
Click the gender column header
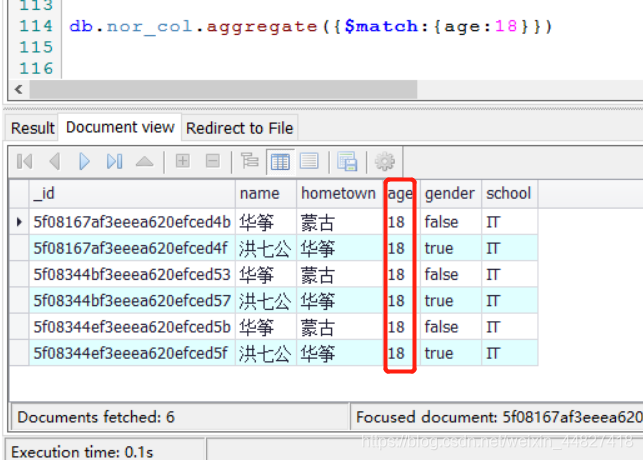[x=450, y=194]
